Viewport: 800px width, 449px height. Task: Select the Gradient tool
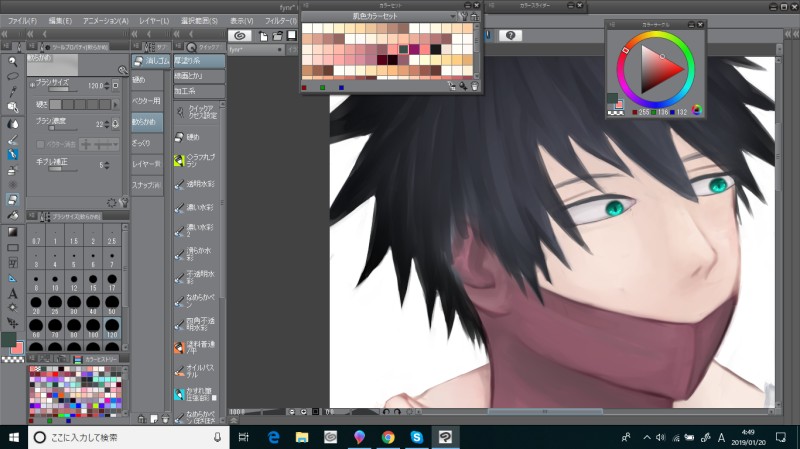[x=13, y=232]
